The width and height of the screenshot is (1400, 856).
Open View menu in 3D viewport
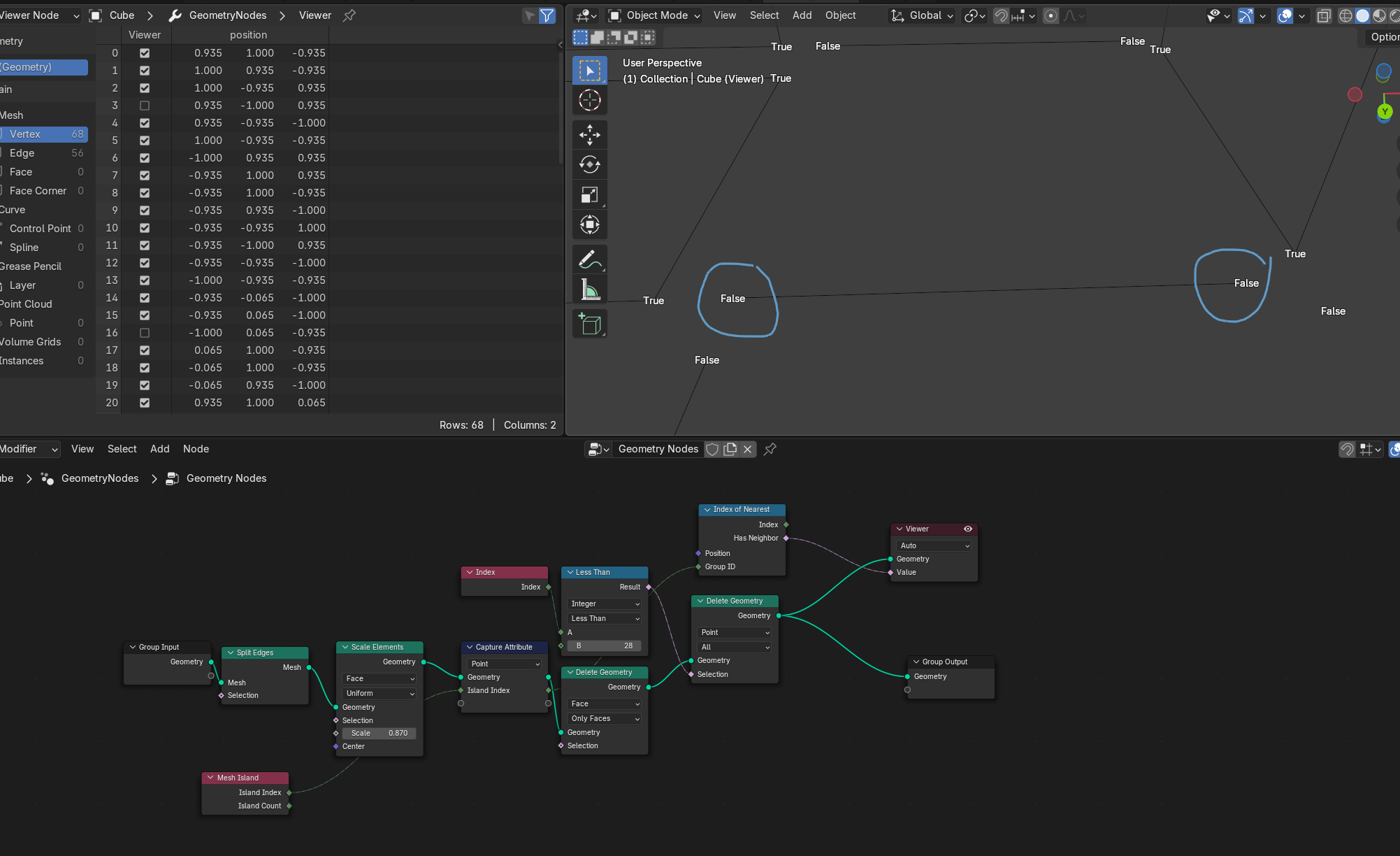coord(724,15)
